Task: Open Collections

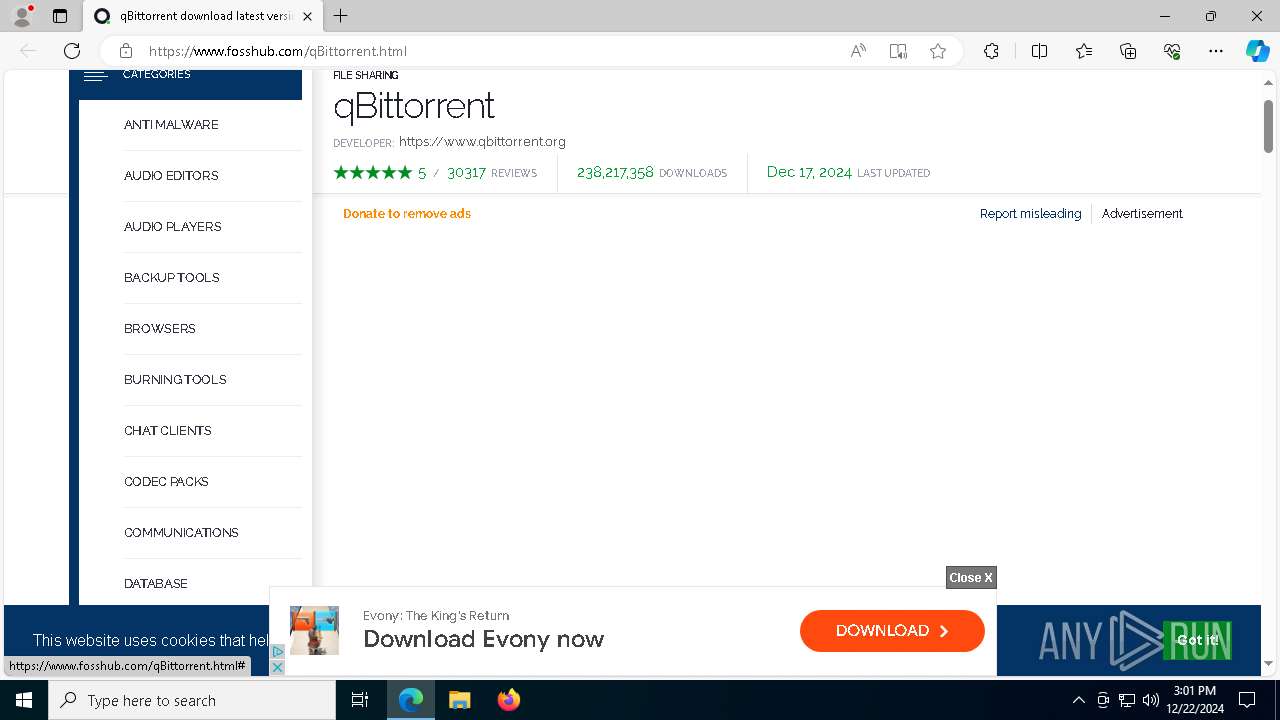Action: pyautogui.click(x=1128, y=51)
